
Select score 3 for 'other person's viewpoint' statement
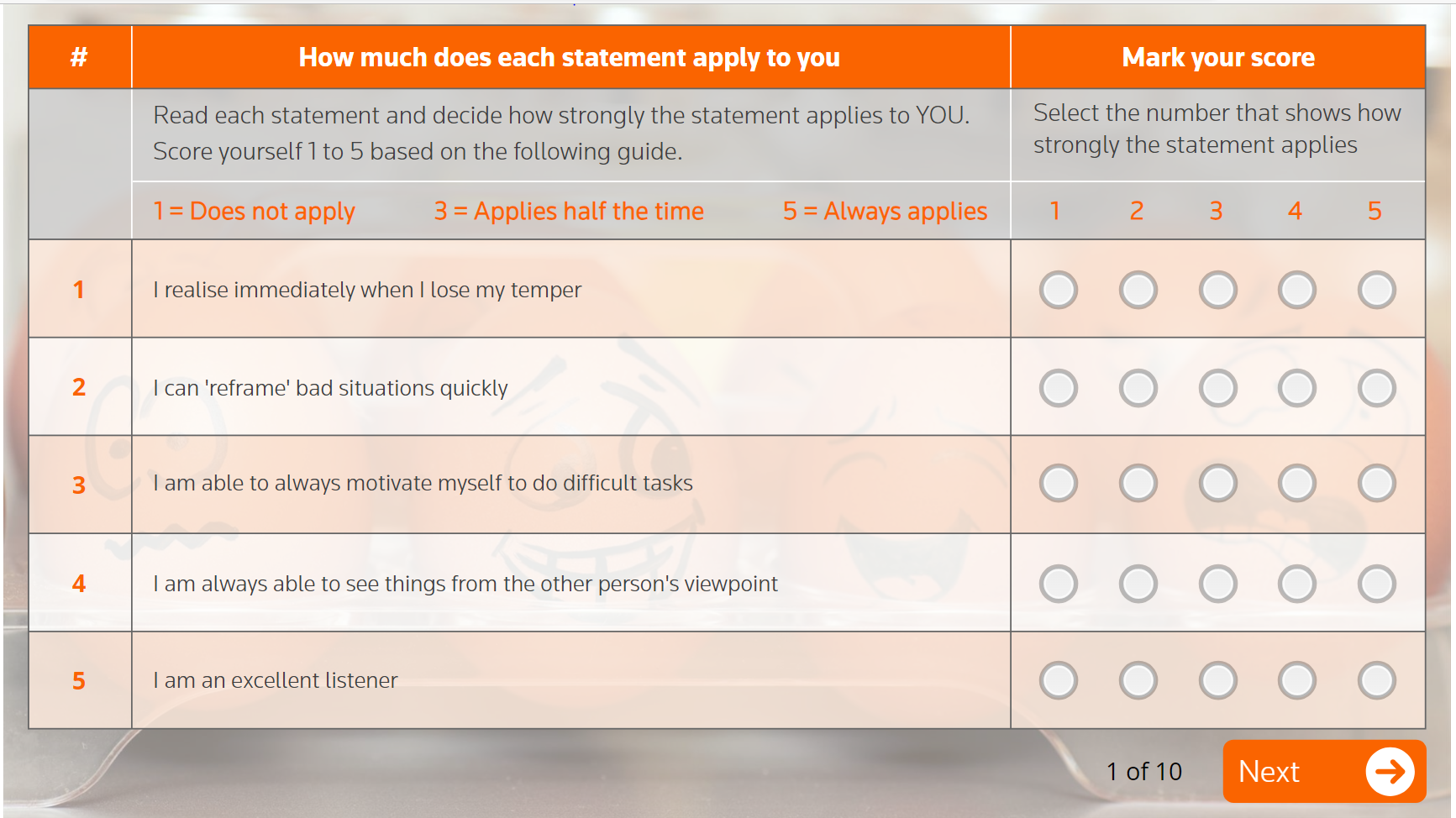click(x=1217, y=584)
